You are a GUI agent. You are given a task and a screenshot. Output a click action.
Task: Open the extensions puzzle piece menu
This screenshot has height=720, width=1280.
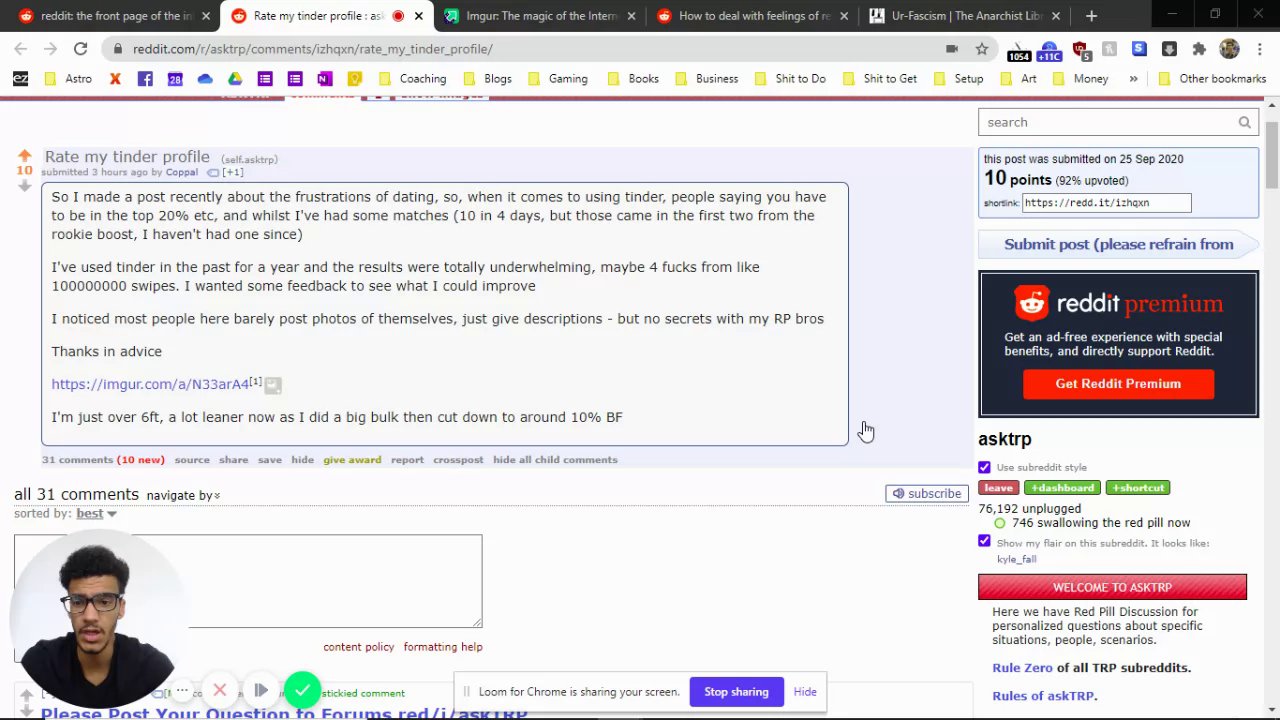point(1199,48)
